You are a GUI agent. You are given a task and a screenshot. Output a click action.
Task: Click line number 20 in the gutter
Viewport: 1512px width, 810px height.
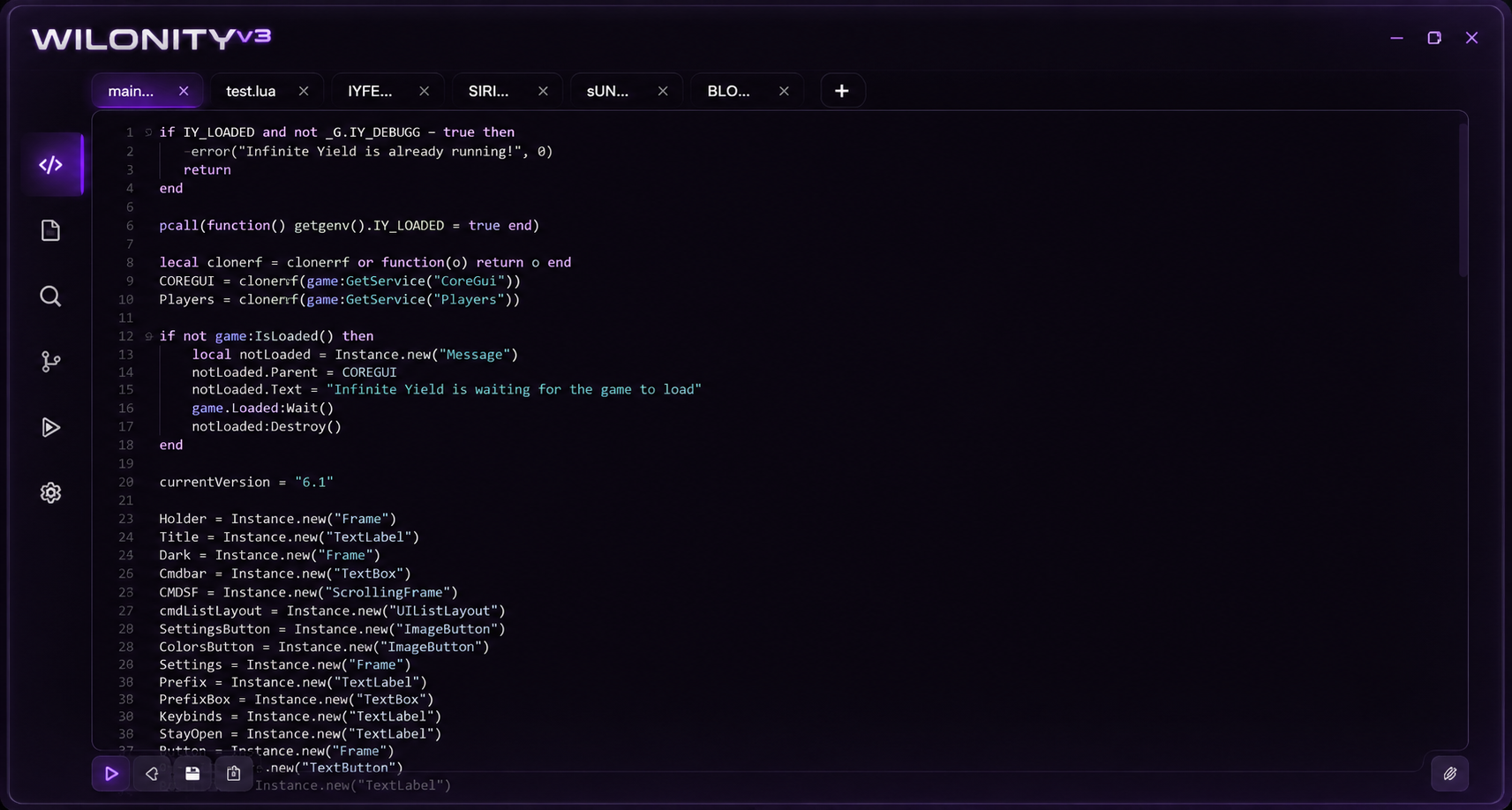126,483
